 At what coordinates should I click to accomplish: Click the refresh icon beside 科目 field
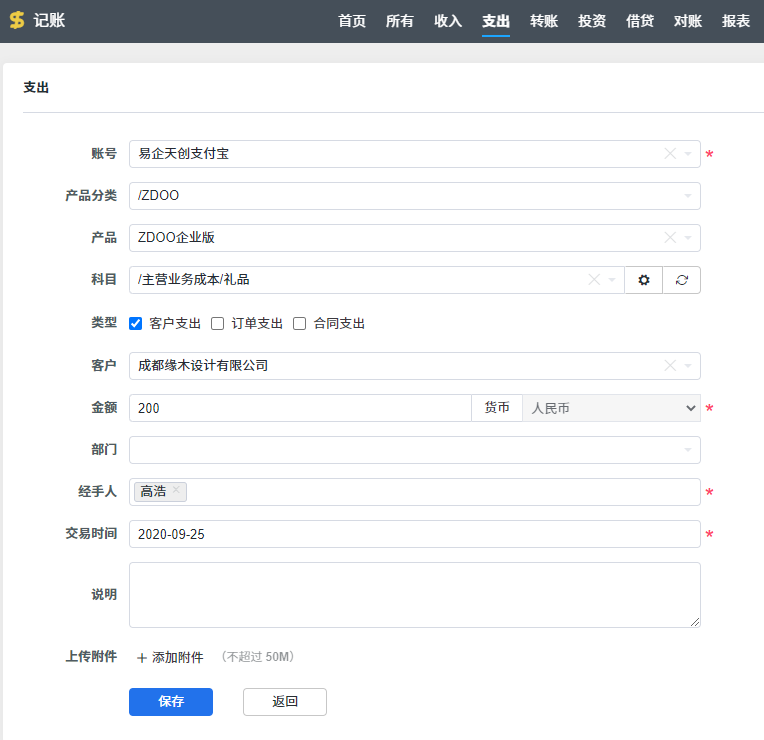[682, 280]
